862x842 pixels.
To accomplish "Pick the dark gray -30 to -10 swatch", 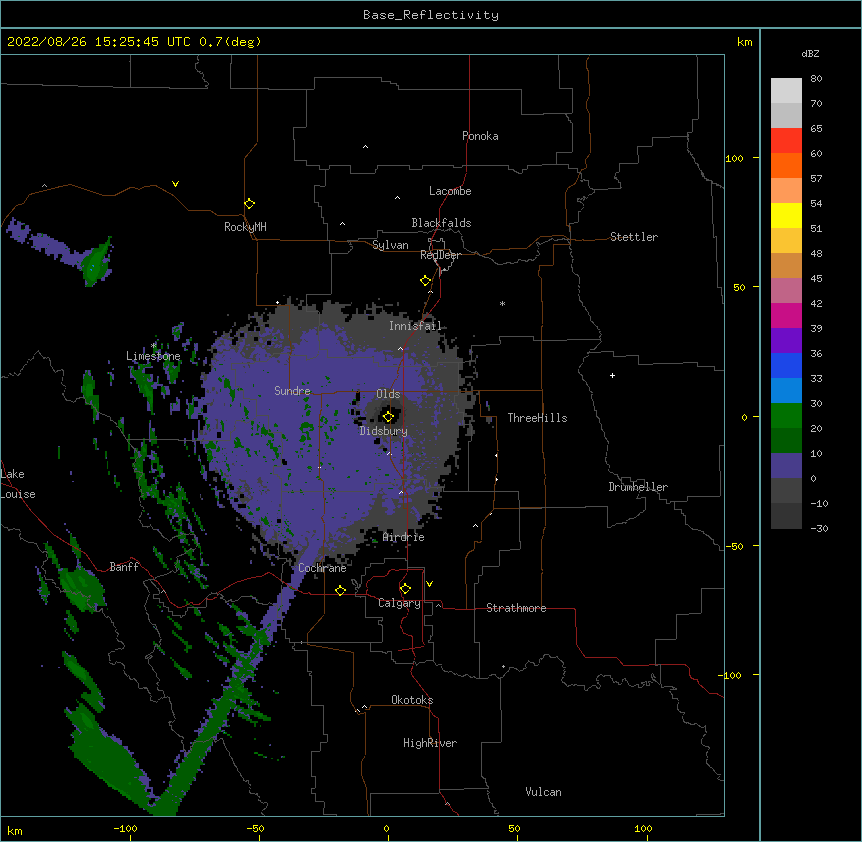I will point(786,516).
